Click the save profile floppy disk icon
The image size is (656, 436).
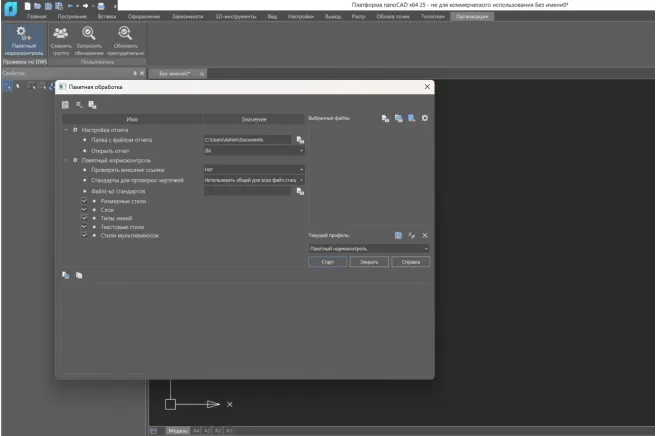click(398, 235)
